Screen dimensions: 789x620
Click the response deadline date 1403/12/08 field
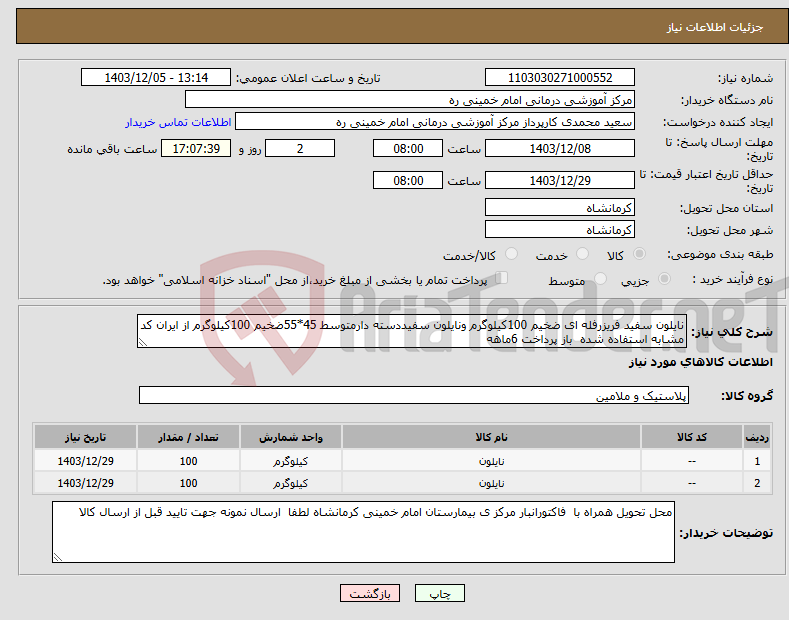(x=560, y=148)
